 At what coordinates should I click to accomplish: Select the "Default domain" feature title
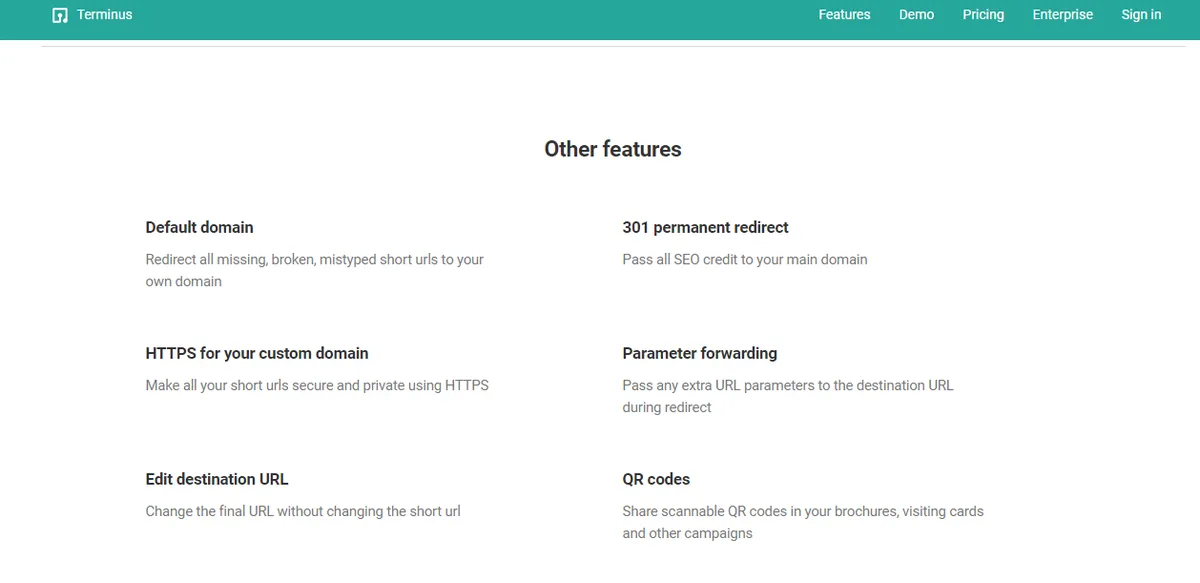coord(199,227)
